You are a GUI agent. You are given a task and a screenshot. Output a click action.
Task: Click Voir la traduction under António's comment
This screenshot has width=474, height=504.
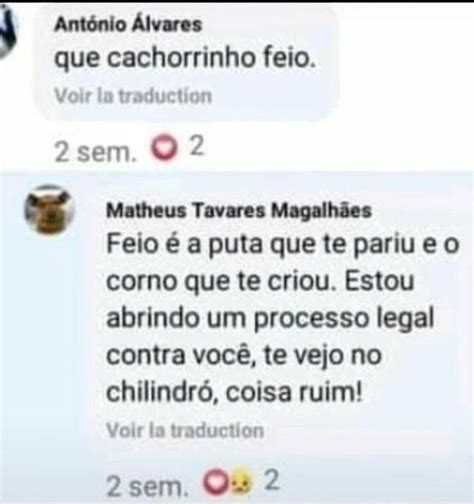(133, 96)
